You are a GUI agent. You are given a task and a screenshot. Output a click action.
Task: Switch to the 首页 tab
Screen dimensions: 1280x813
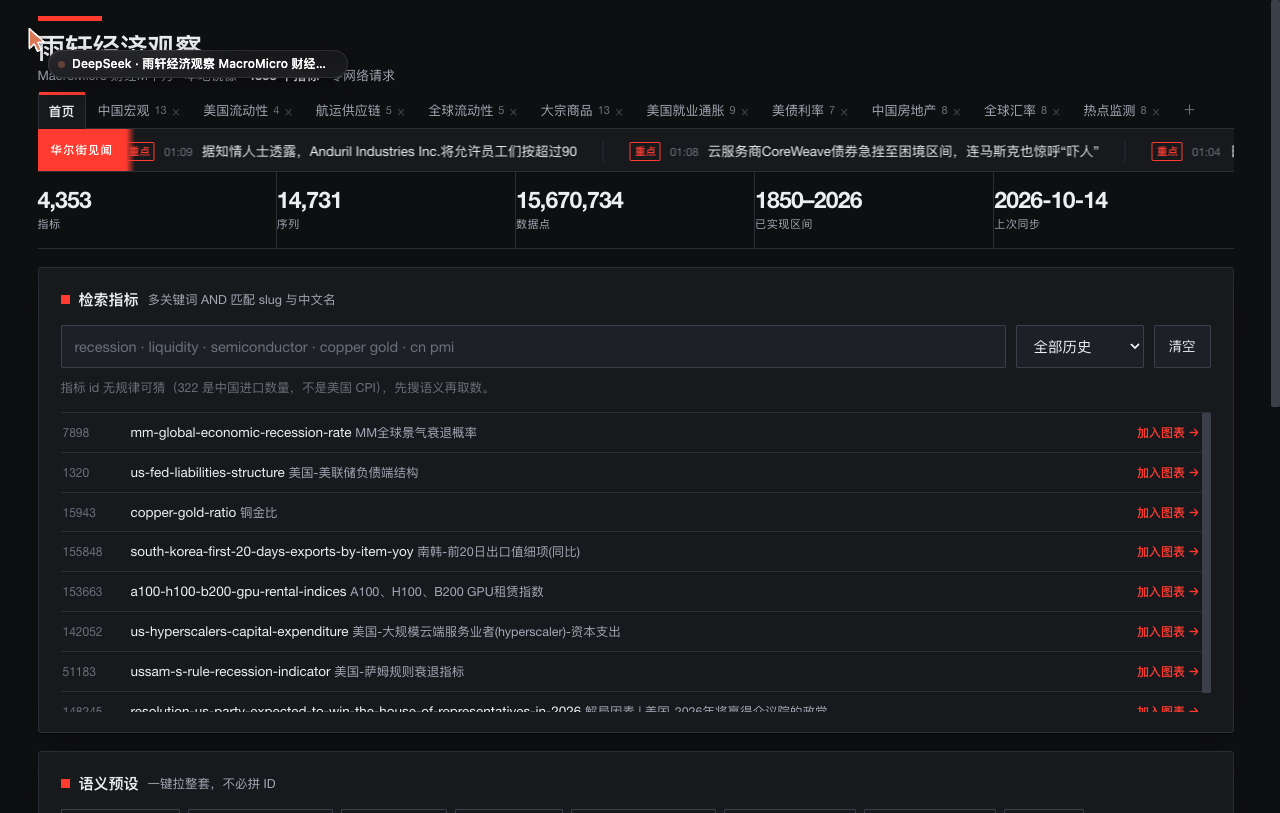(x=61, y=110)
